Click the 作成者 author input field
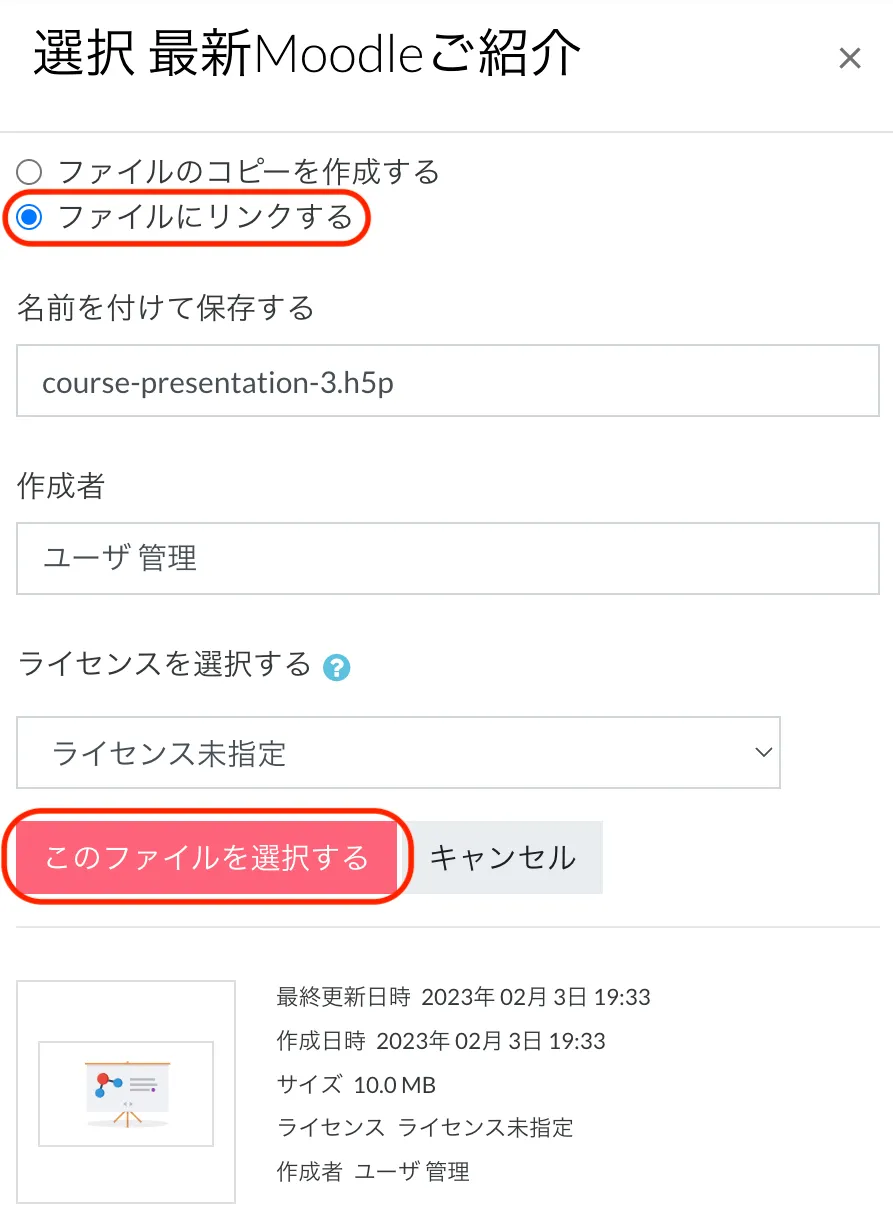This screenshot has width=893, height=1217. 447,558
